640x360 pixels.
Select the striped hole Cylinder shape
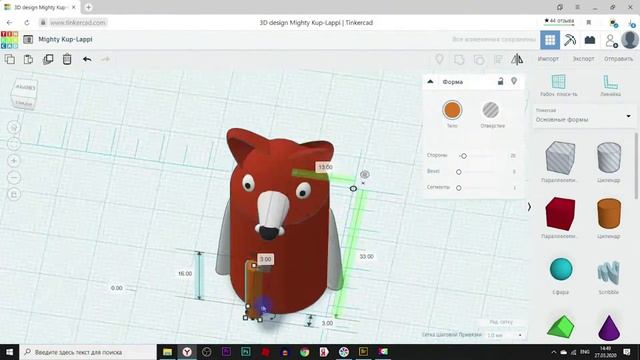pos(609,158)
